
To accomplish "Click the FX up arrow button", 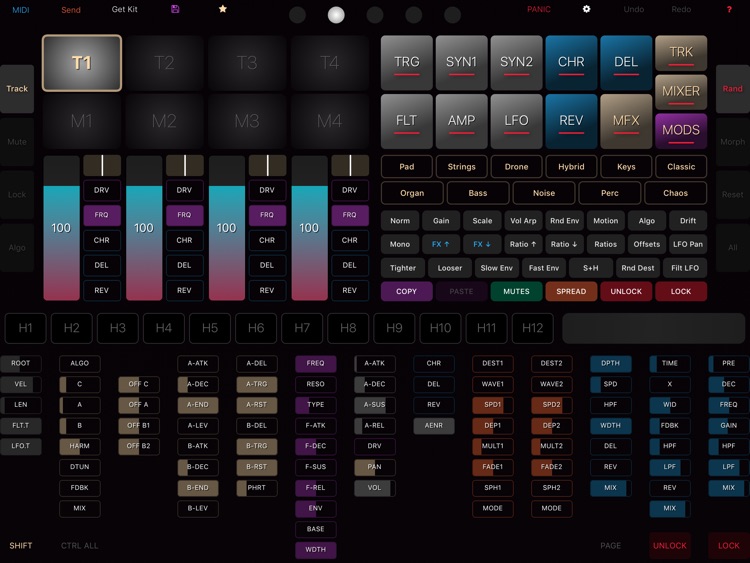I will (x=441, y=244).
